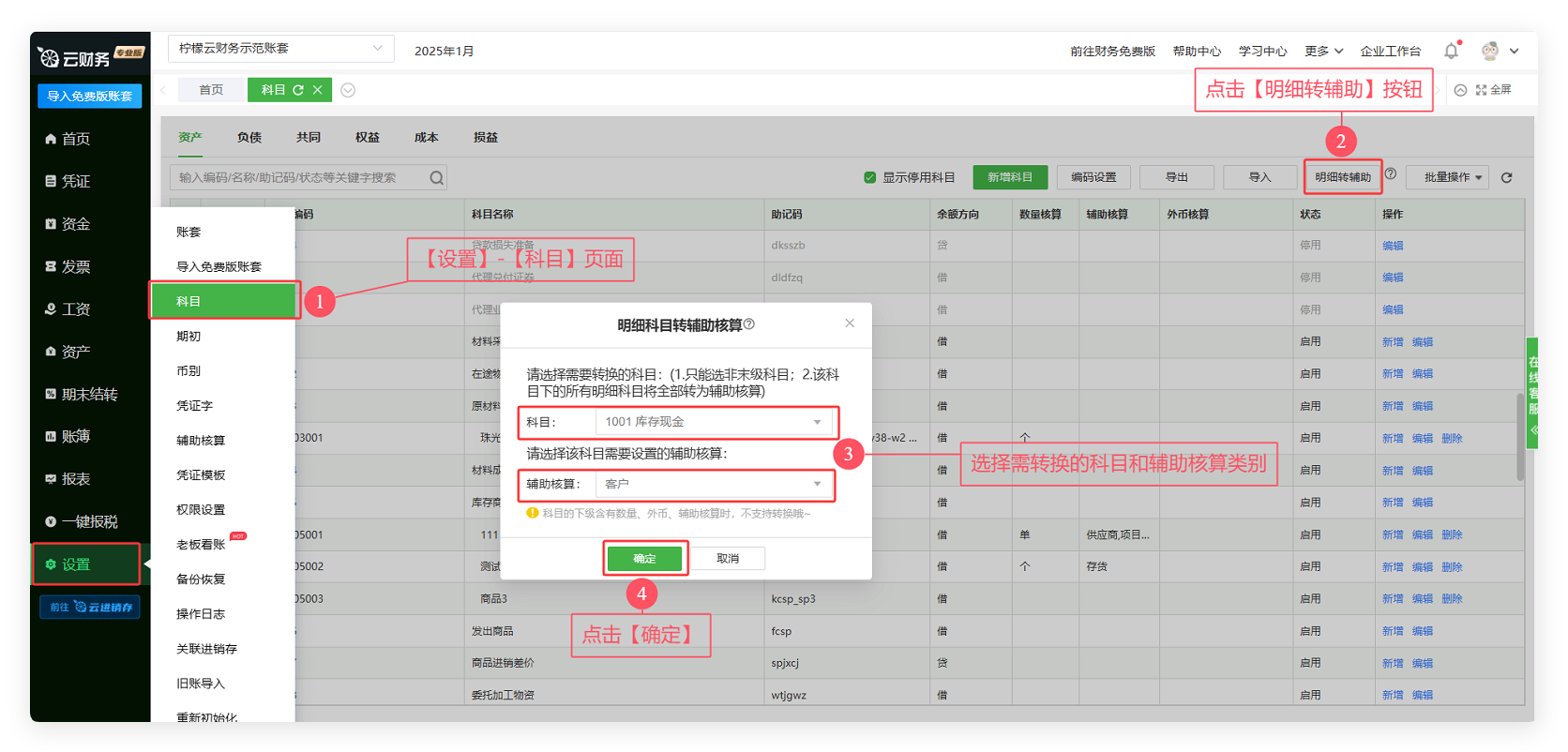
Task: Click the 明细转辅助 button
Action: coord(1342,177)
